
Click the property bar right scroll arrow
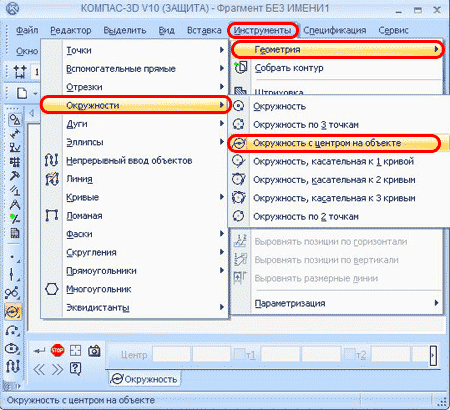pyautogui.click(x=433, y=356)
